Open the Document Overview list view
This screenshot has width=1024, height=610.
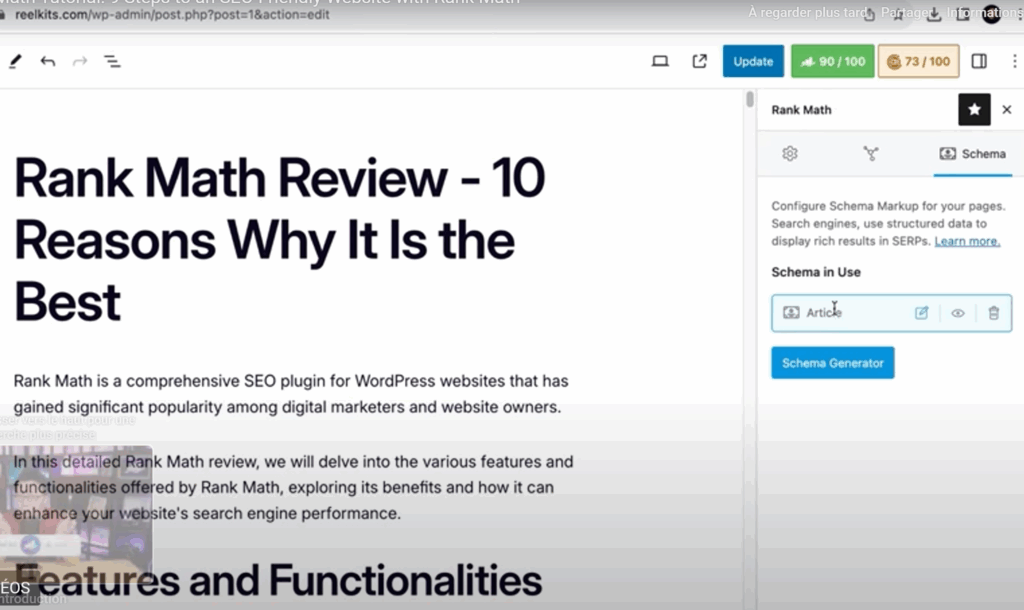[x=112, y=61]
